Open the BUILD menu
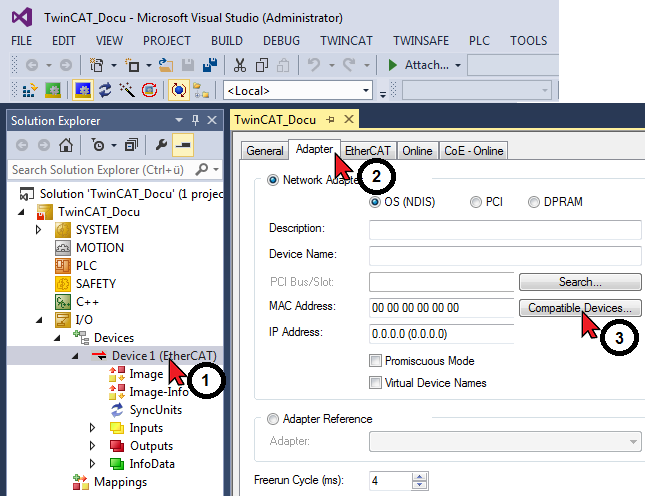Viewport: 645px width, 496px height. pyautogui.click(x=227, y=41)
